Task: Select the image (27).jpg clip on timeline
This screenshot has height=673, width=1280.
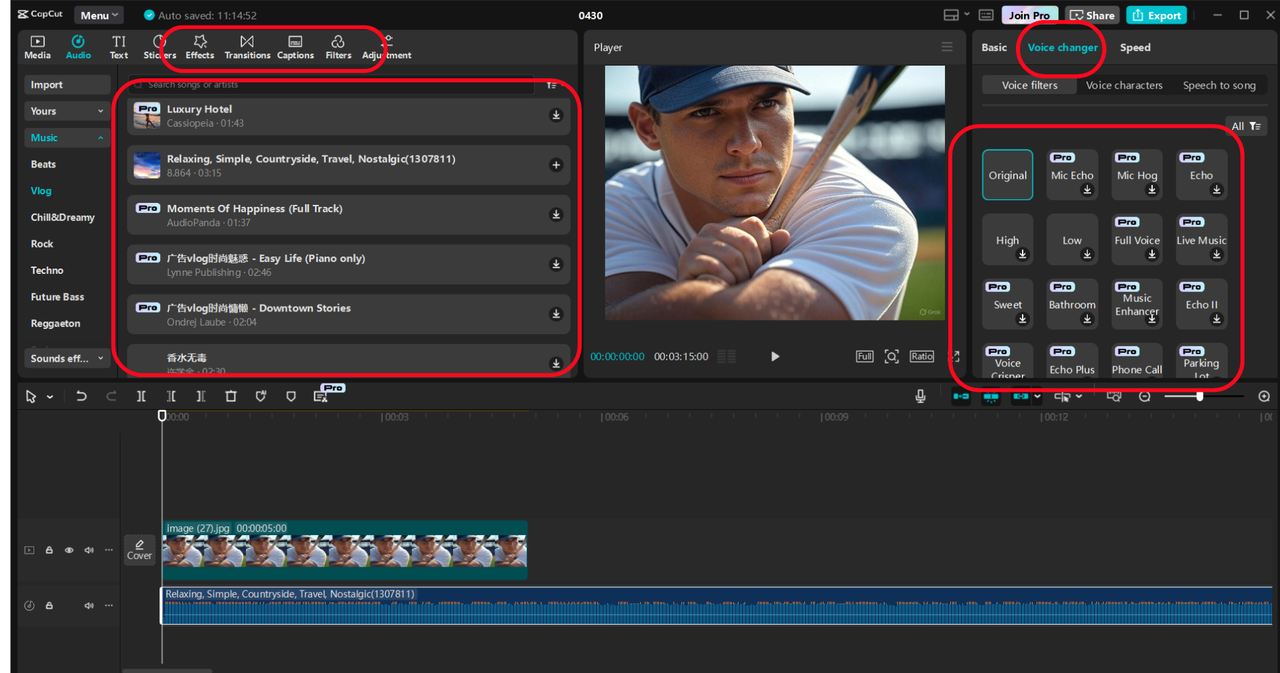Action: point(344,549)
